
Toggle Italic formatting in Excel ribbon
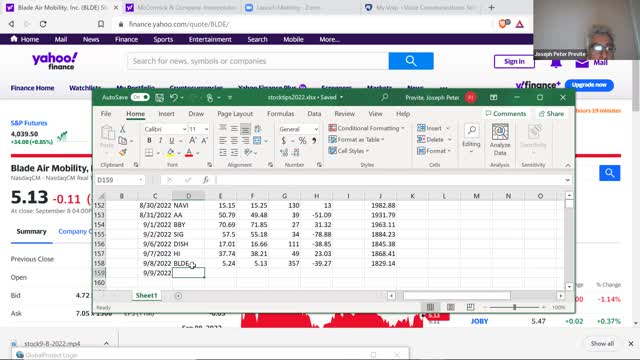pos(160,140)
